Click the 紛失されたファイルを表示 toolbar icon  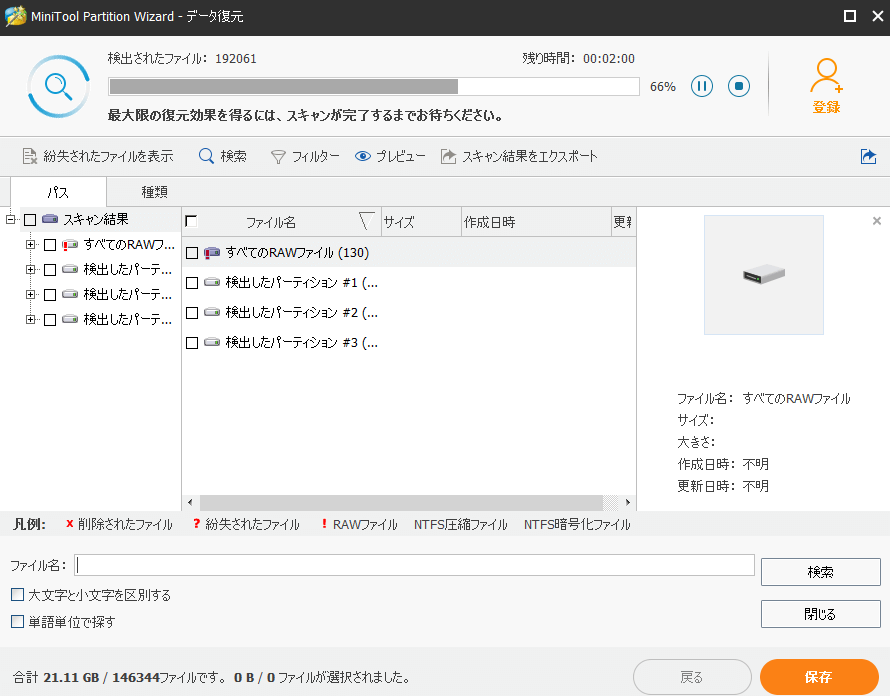[x=31, y=156]
